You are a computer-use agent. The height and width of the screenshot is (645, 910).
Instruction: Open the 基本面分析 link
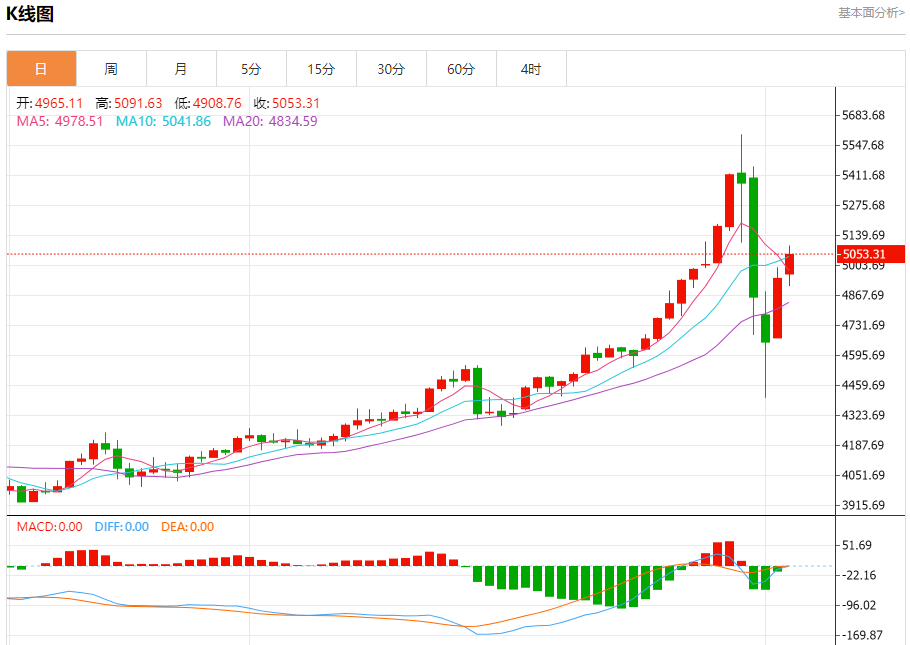(x=870, y=13)
